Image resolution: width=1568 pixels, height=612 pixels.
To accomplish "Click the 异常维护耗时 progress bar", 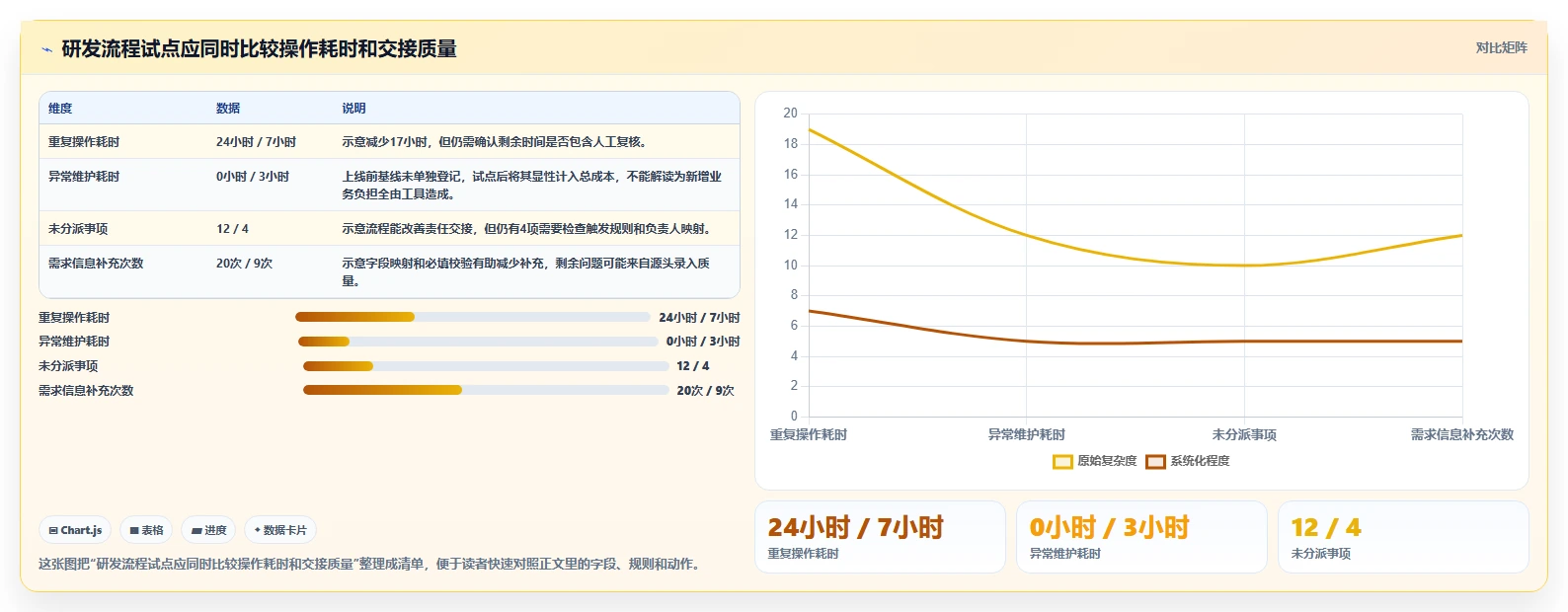I will (478, 342).
